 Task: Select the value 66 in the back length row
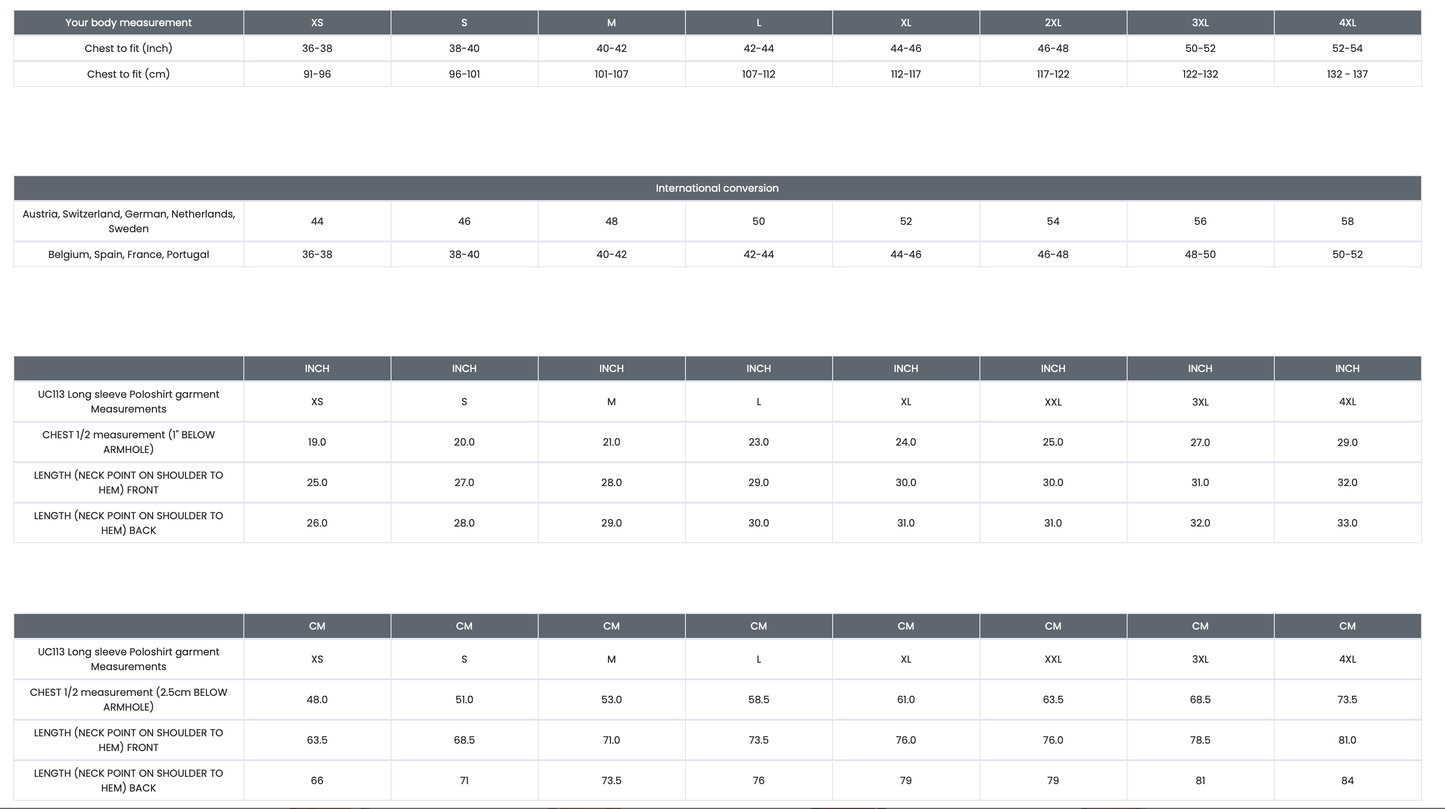pos(317,781)
